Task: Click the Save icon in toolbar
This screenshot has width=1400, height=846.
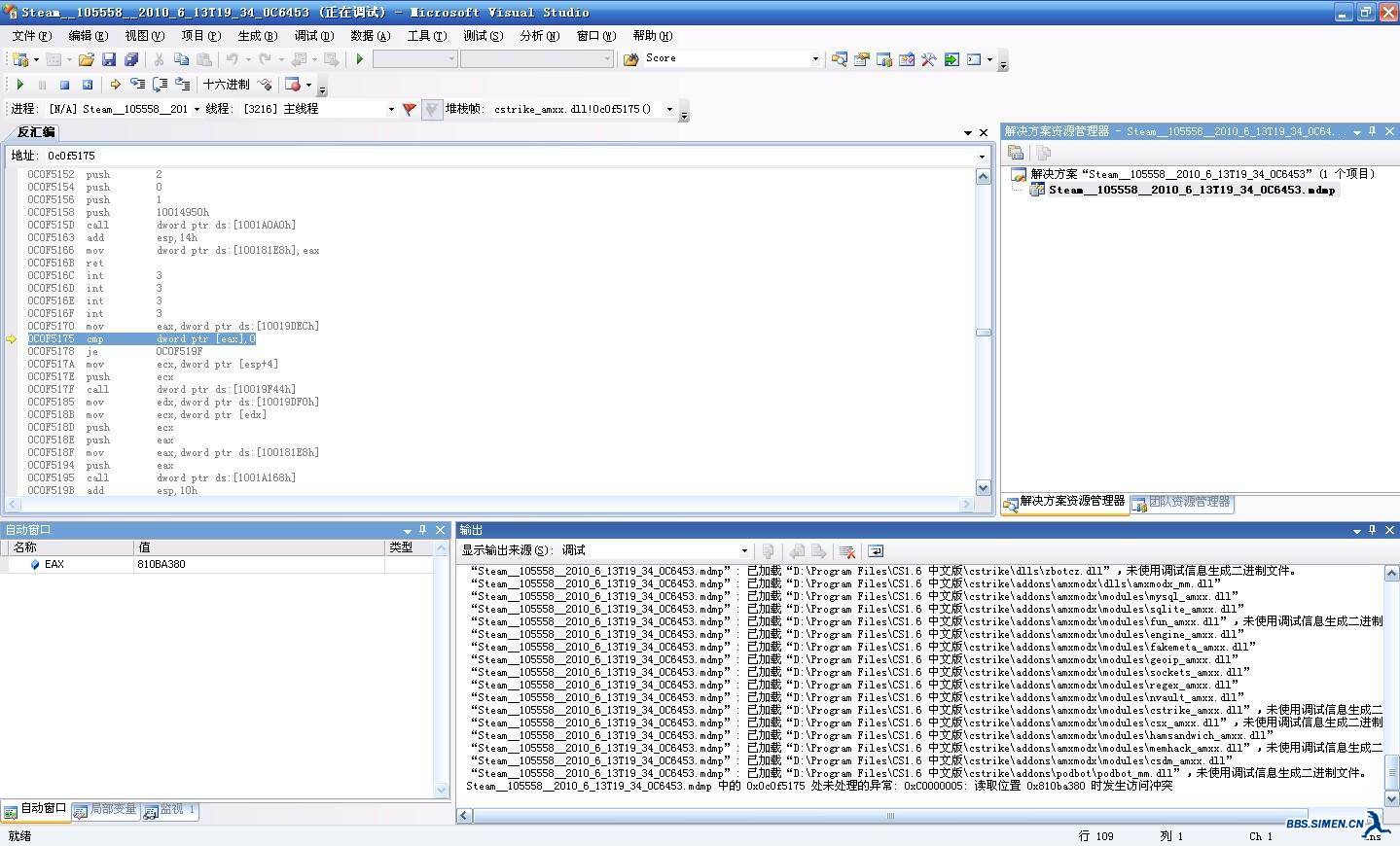Action: coord(109,59)
